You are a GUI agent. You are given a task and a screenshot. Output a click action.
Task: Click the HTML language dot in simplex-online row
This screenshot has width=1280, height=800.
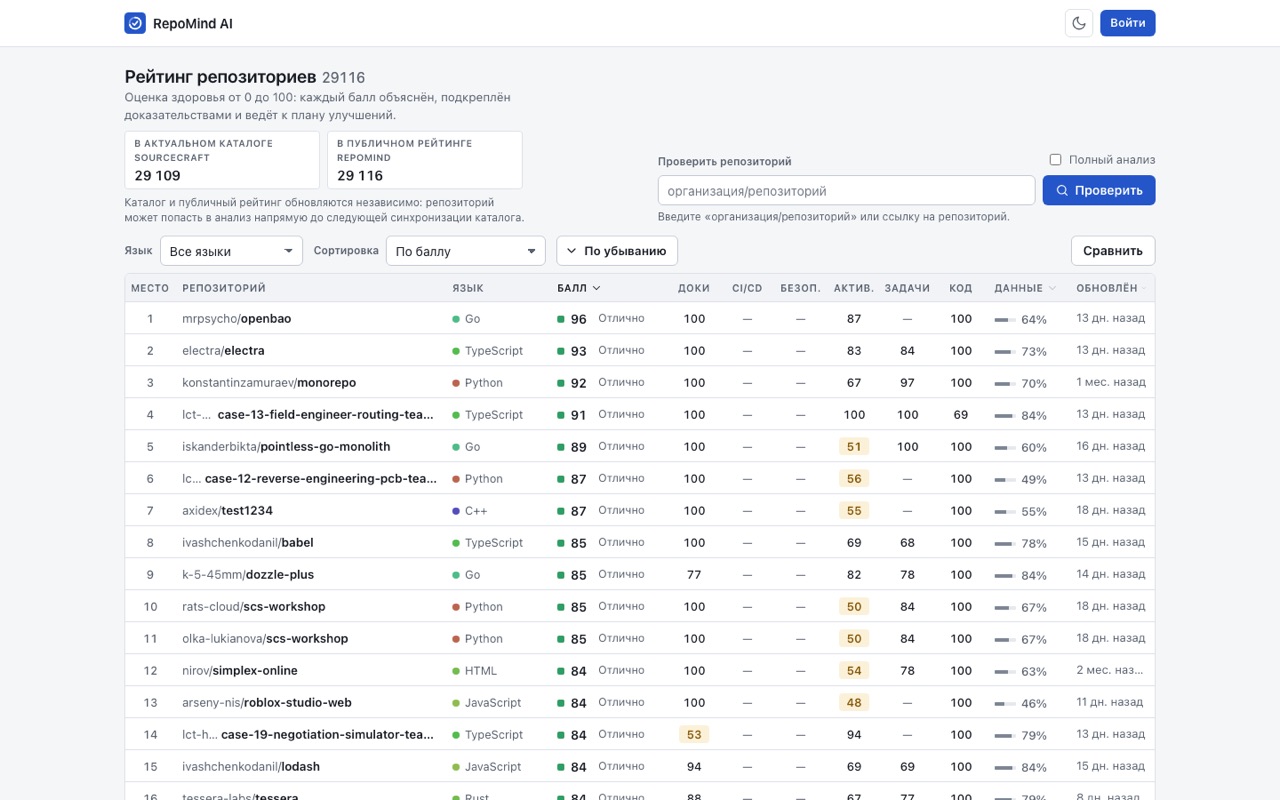tap(456, 671)
